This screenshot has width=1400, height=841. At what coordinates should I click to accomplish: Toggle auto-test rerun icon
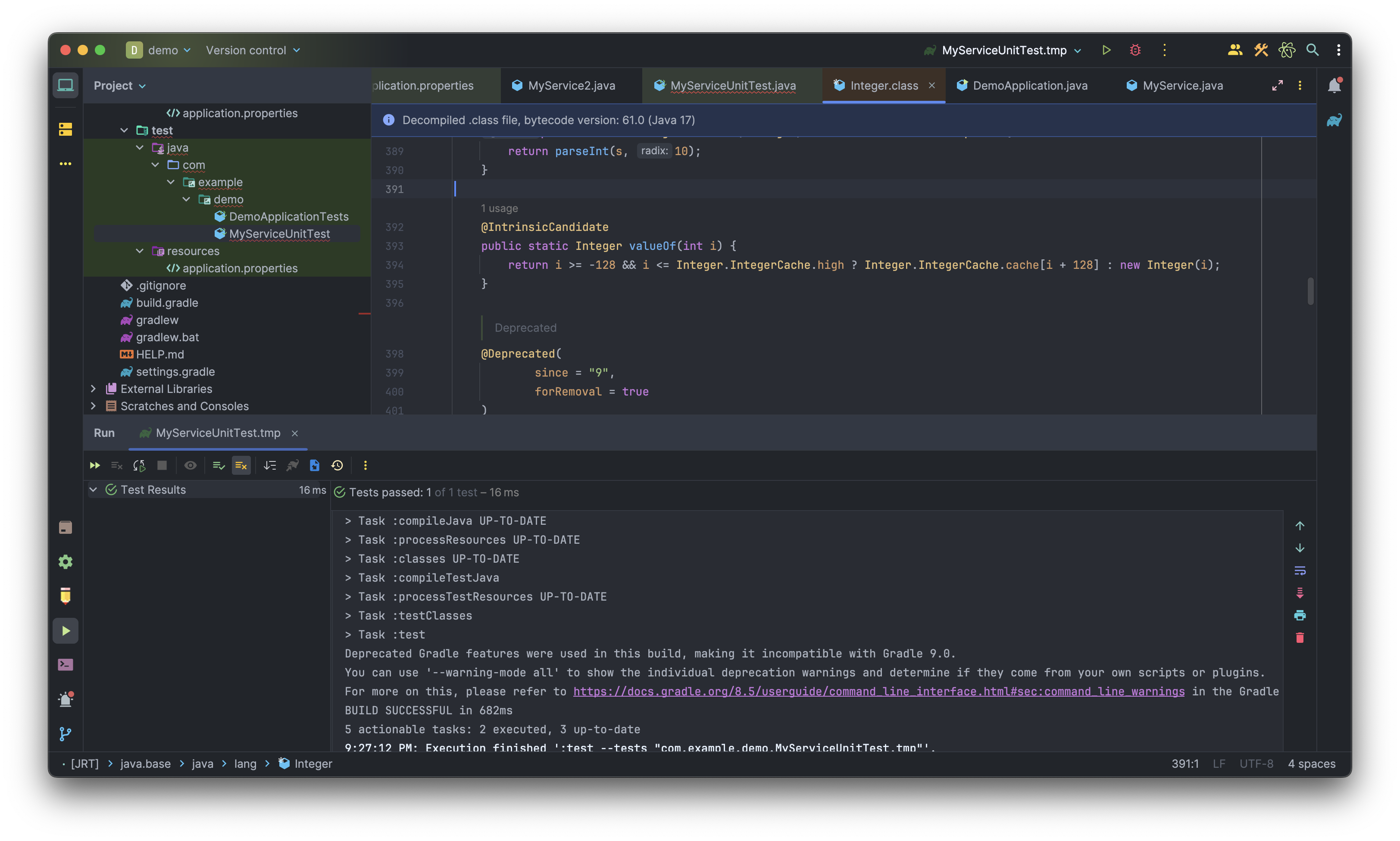139,465
